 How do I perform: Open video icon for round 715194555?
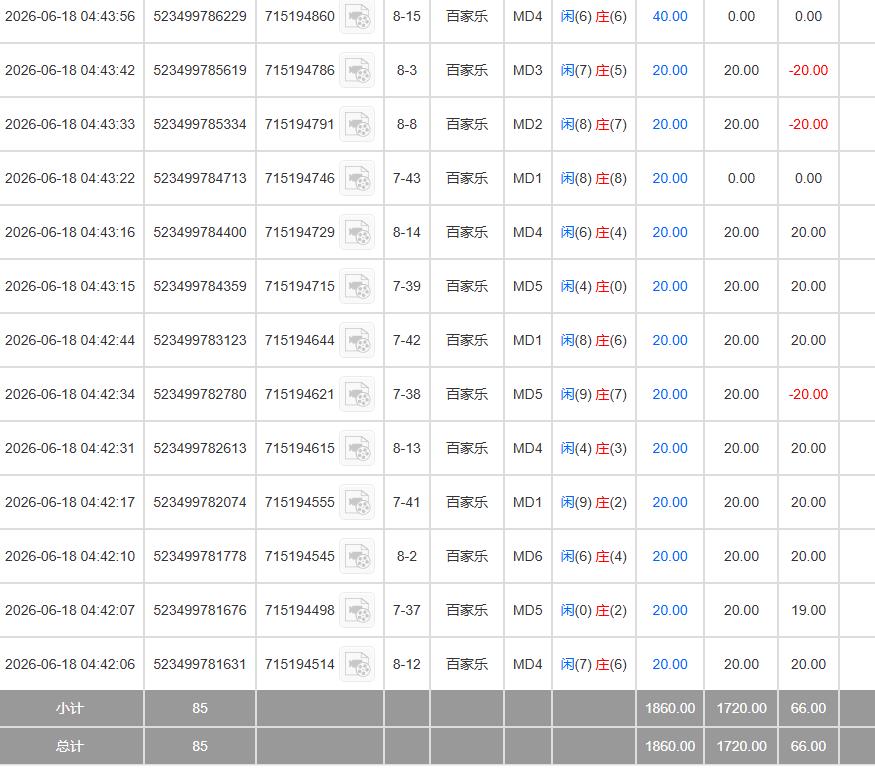point(357,502)
